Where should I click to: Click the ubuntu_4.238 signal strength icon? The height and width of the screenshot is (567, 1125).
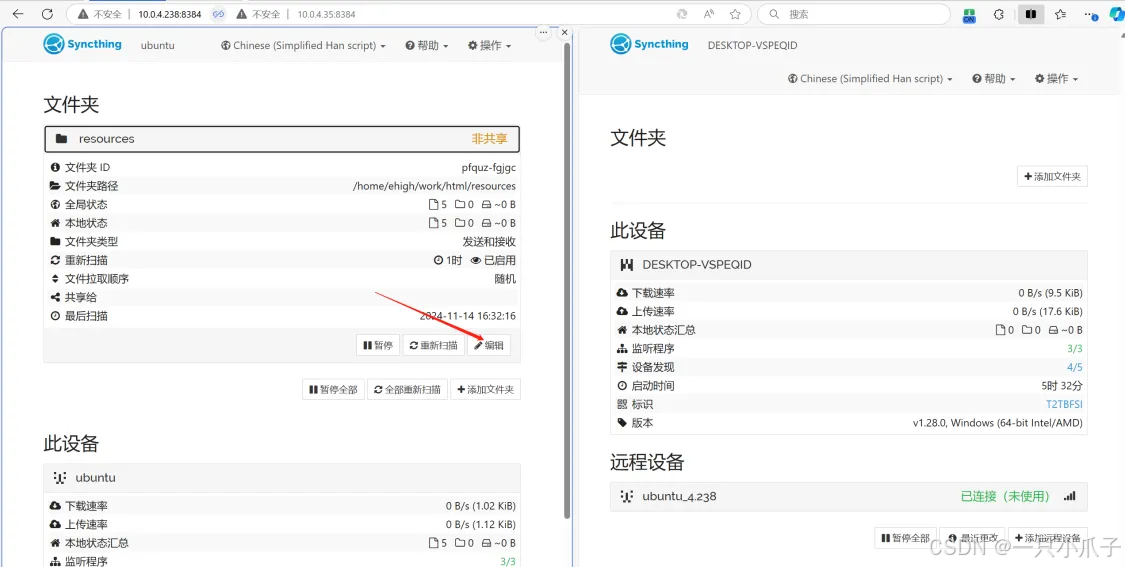tap(1070, 496)
